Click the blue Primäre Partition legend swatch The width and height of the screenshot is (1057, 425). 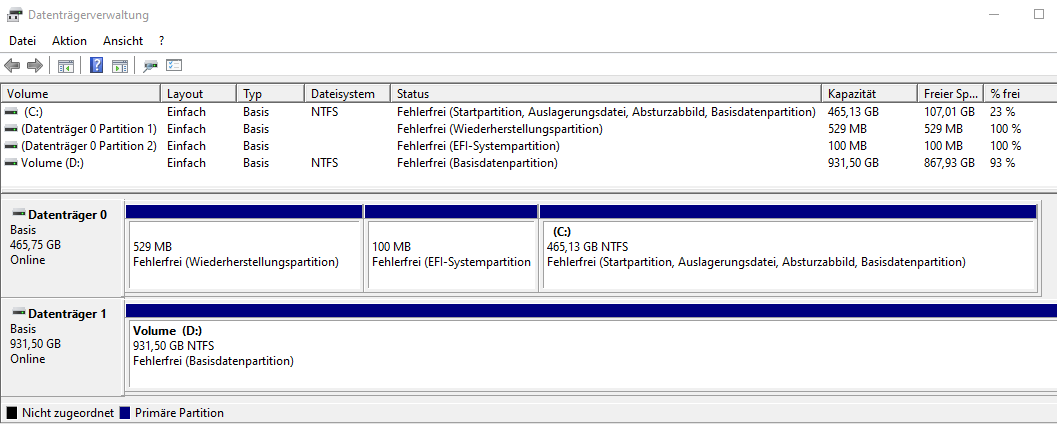(125, 413)
